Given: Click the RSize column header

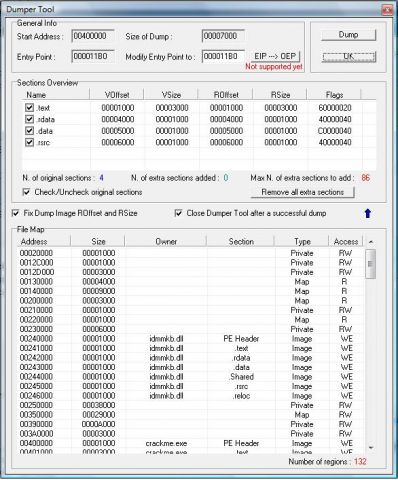Looking at the screenshot, I should 280,95.
